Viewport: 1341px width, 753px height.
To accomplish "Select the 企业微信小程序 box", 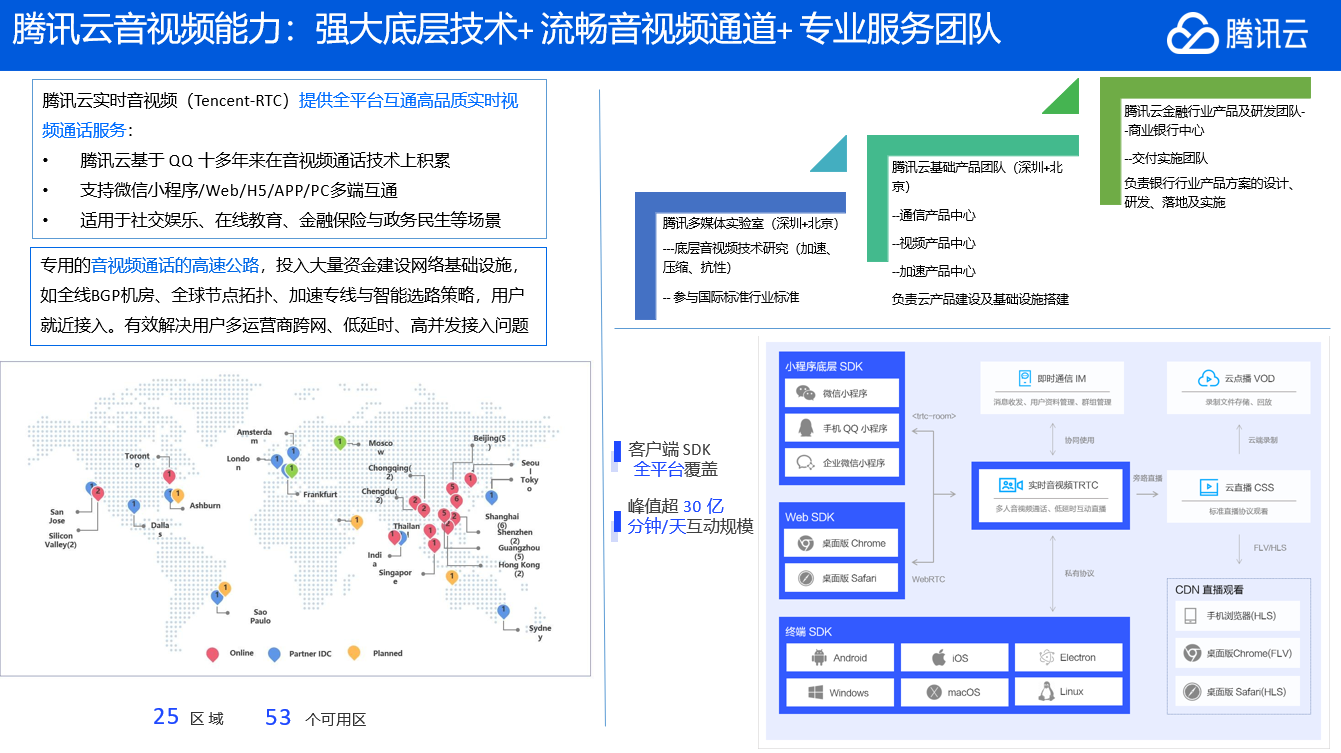I will pos(842,463).
